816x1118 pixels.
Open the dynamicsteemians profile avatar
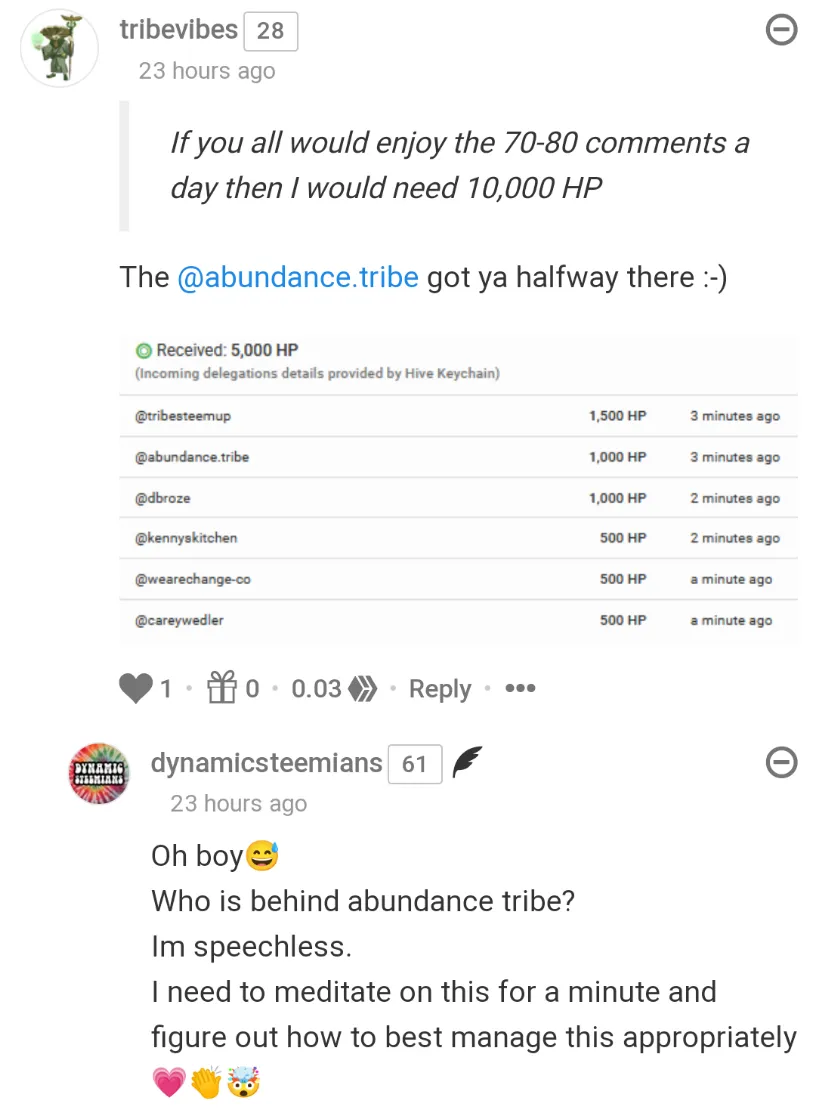pos(100,772)
